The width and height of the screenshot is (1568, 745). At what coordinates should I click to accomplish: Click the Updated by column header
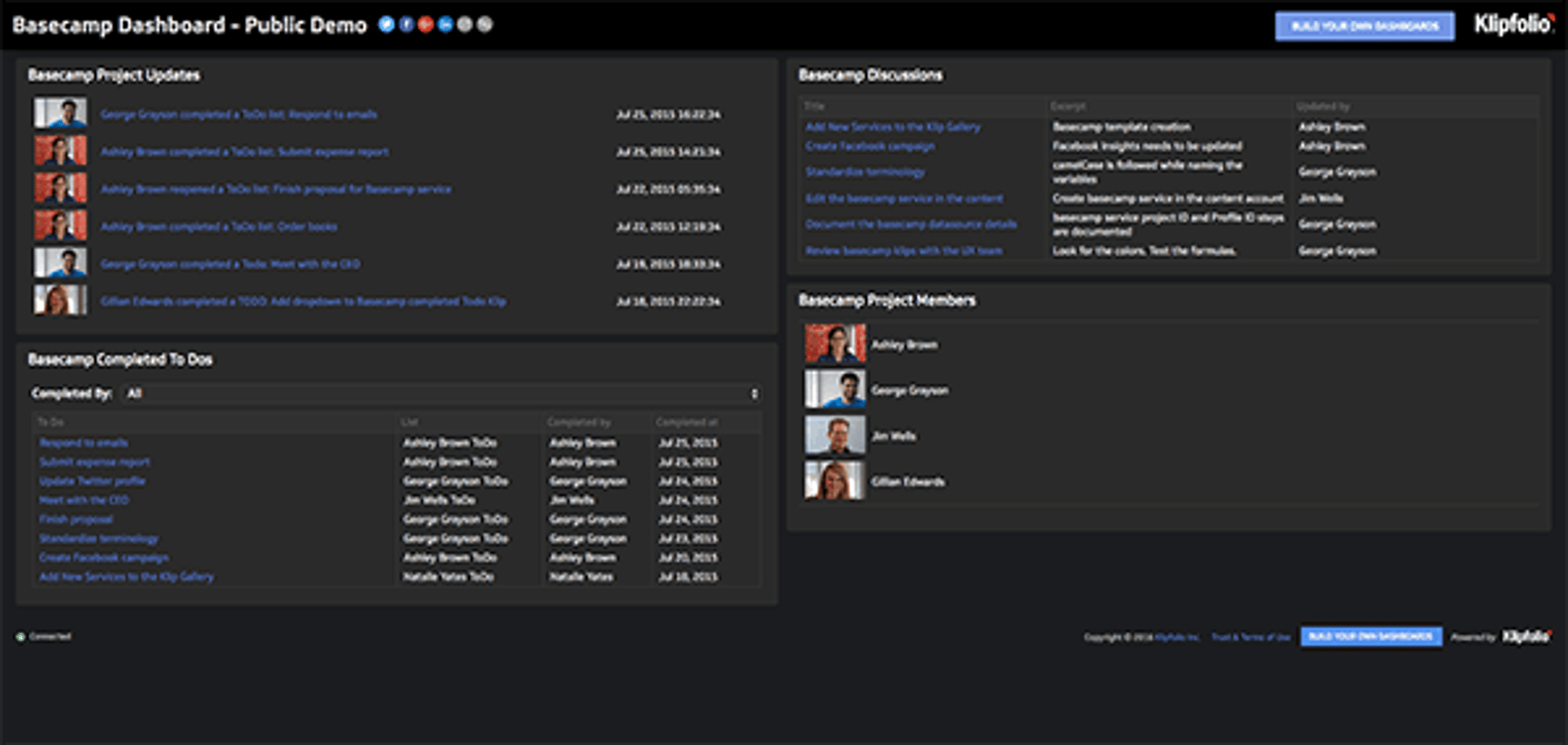(x=1323, y=106)
